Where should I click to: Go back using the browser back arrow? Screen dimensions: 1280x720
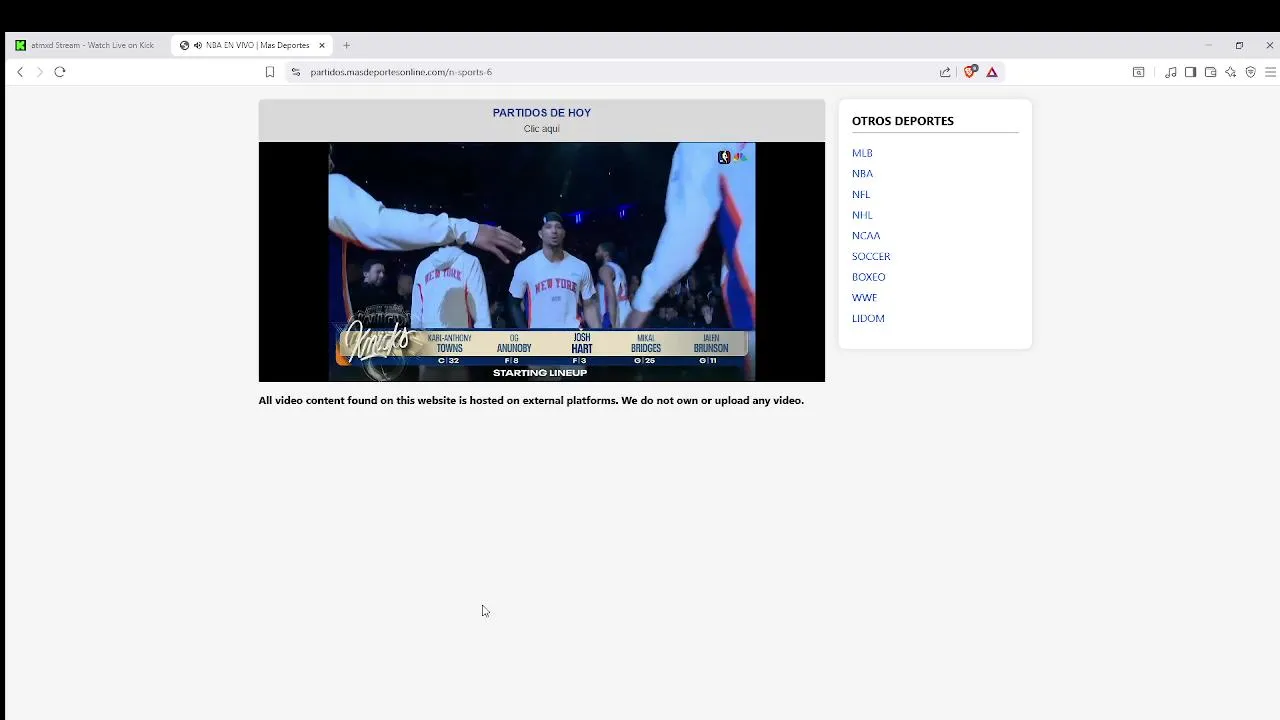[20, 72]
